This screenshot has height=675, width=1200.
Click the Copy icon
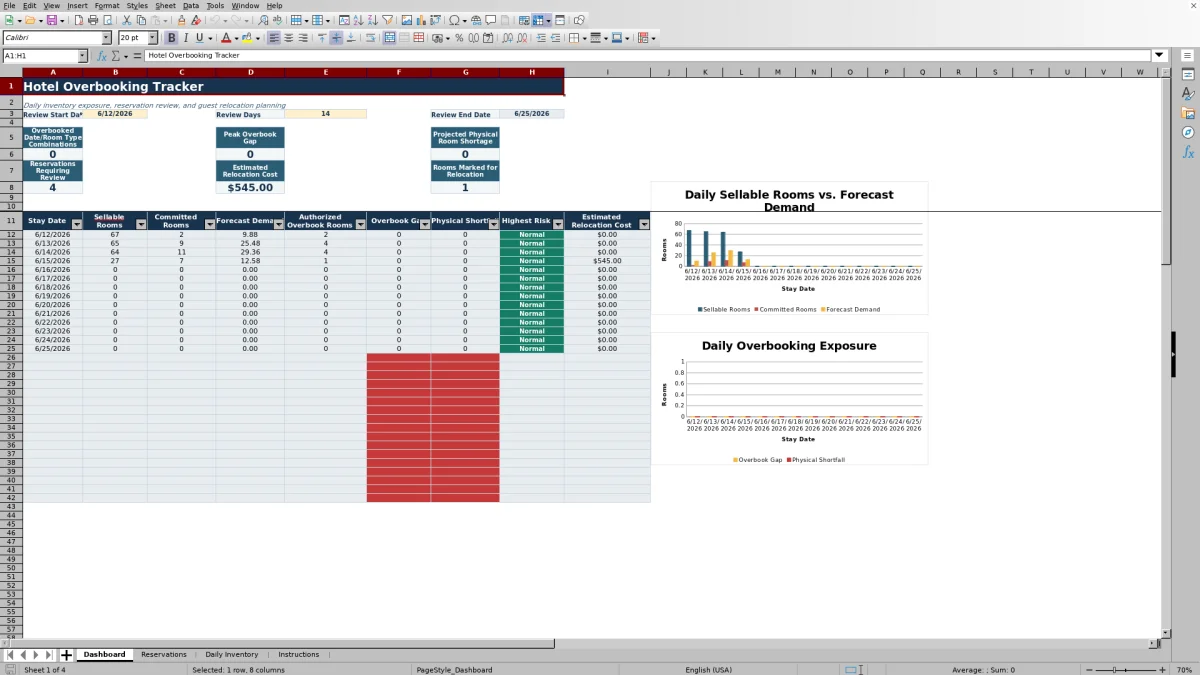pos(141,20)
